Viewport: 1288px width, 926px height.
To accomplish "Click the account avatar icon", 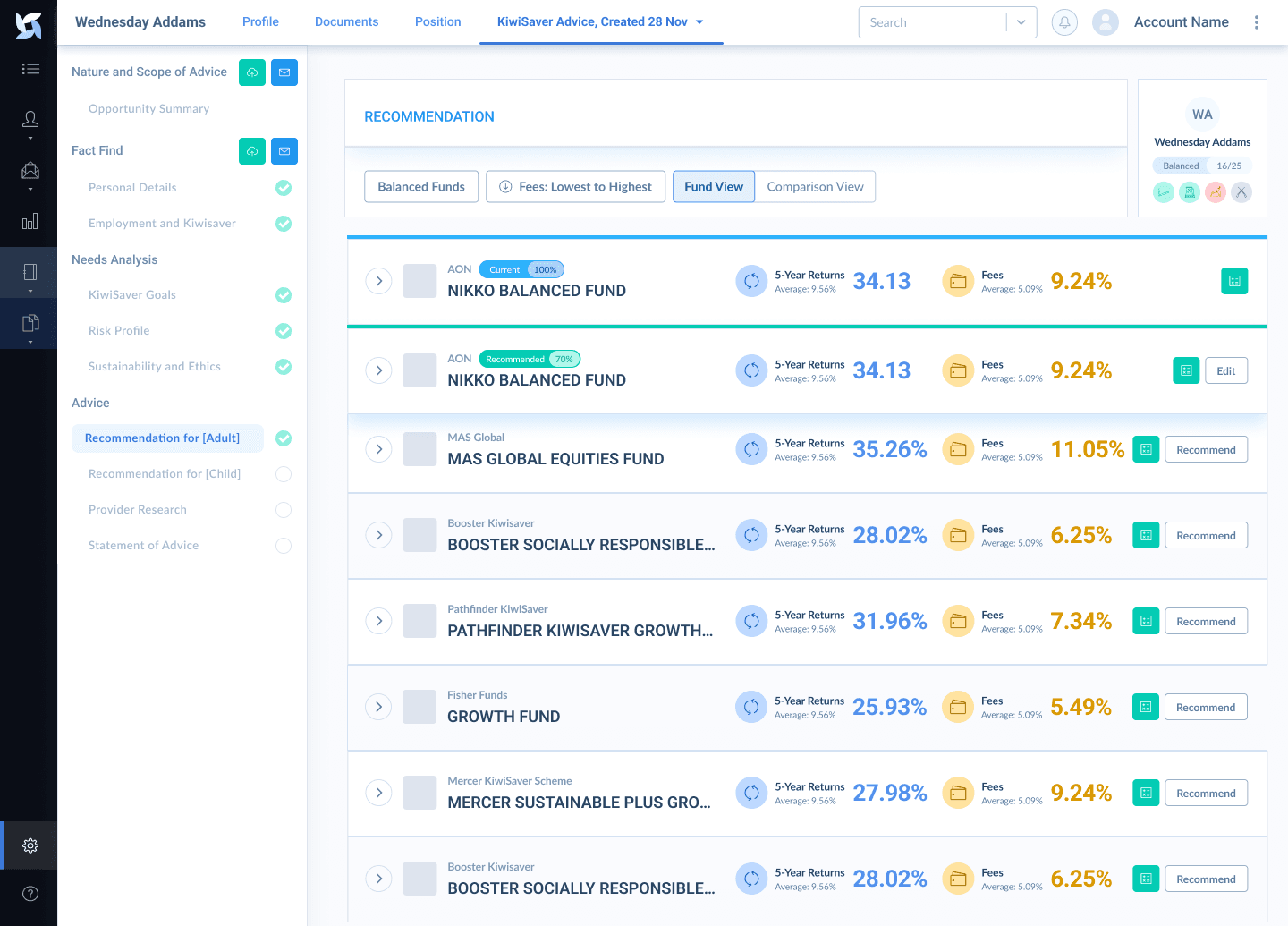I will (1106, 22).
